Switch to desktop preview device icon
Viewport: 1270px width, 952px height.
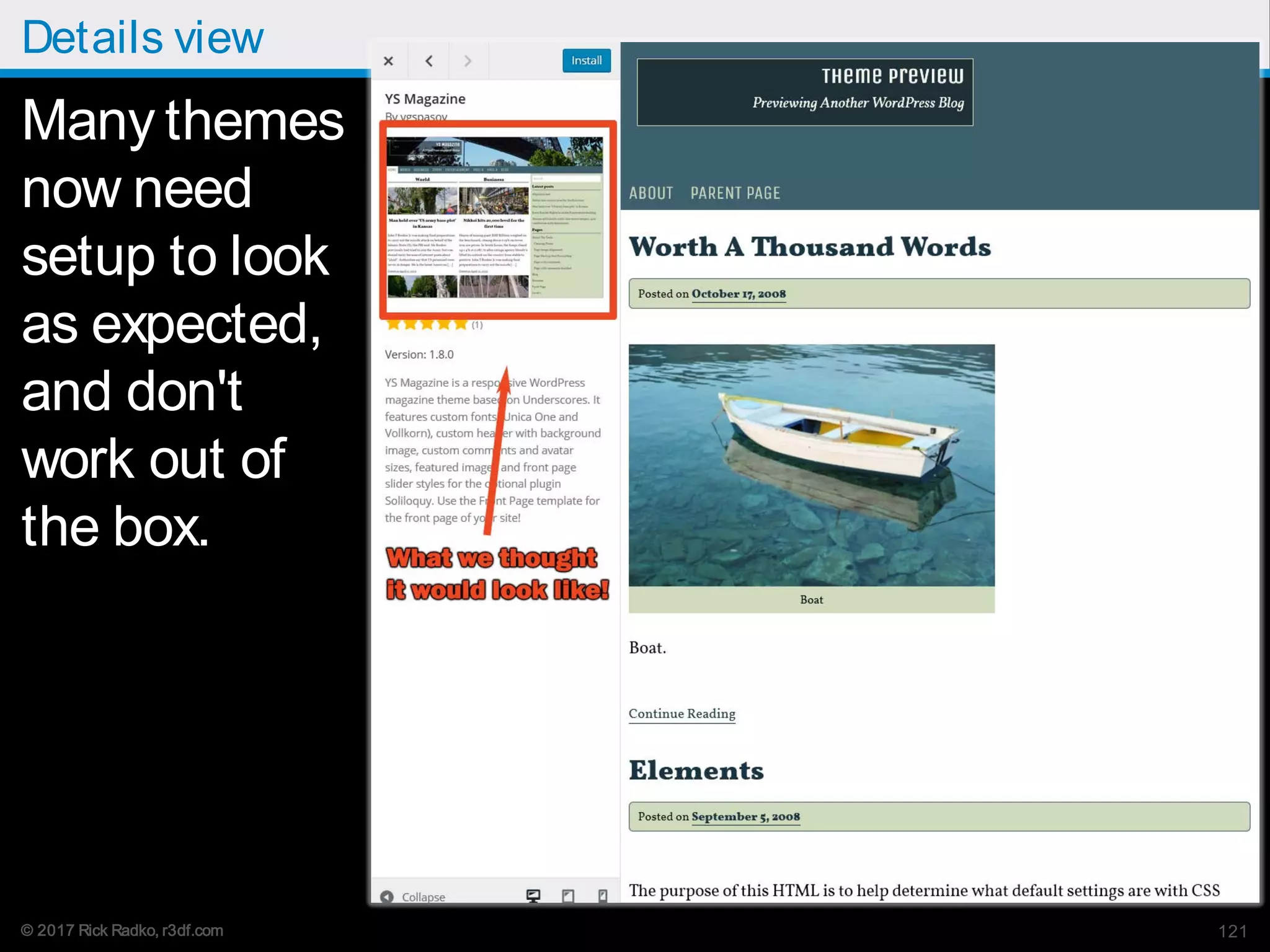tap(533, 896)
